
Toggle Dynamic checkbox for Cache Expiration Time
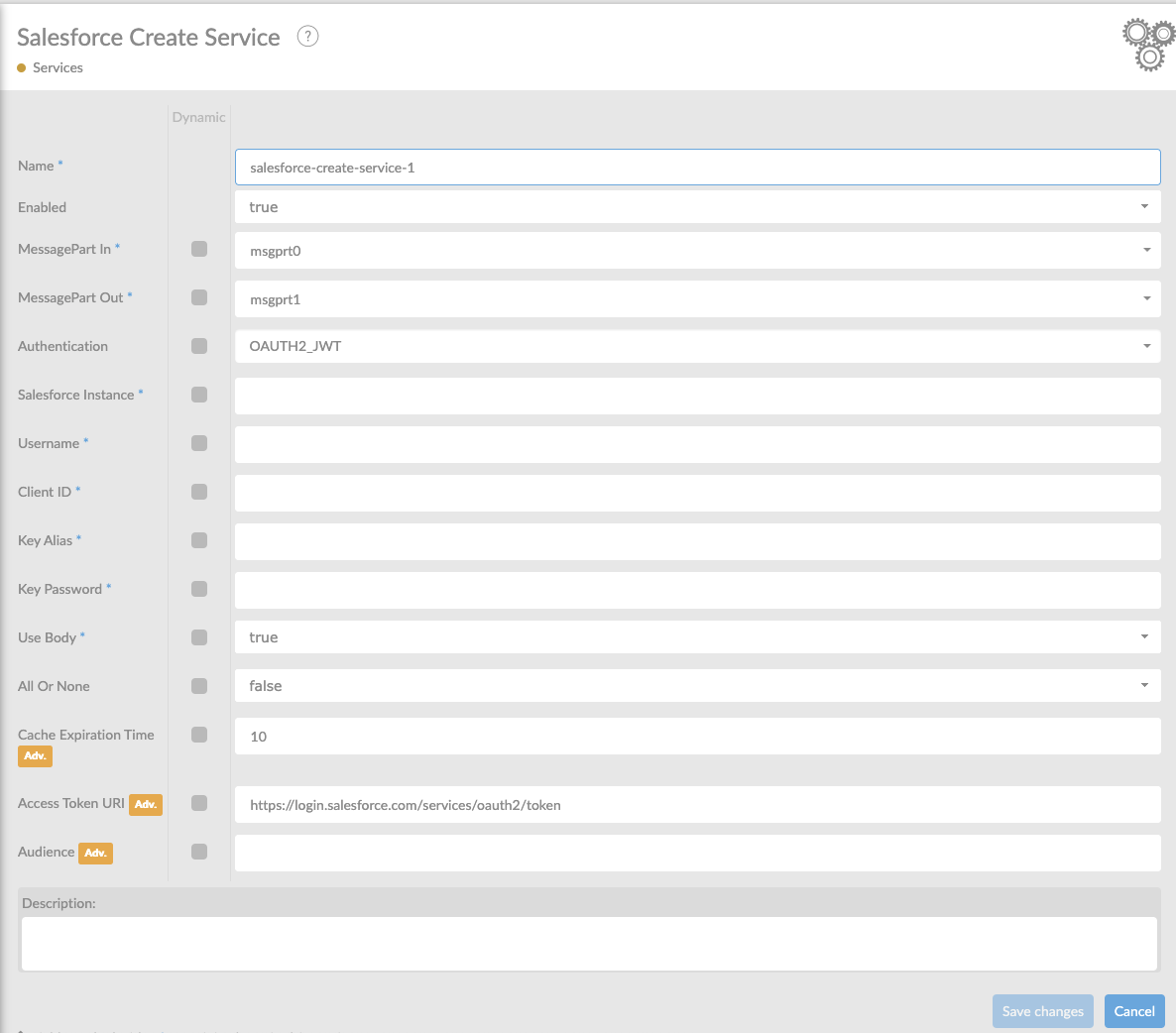point(198,735)
